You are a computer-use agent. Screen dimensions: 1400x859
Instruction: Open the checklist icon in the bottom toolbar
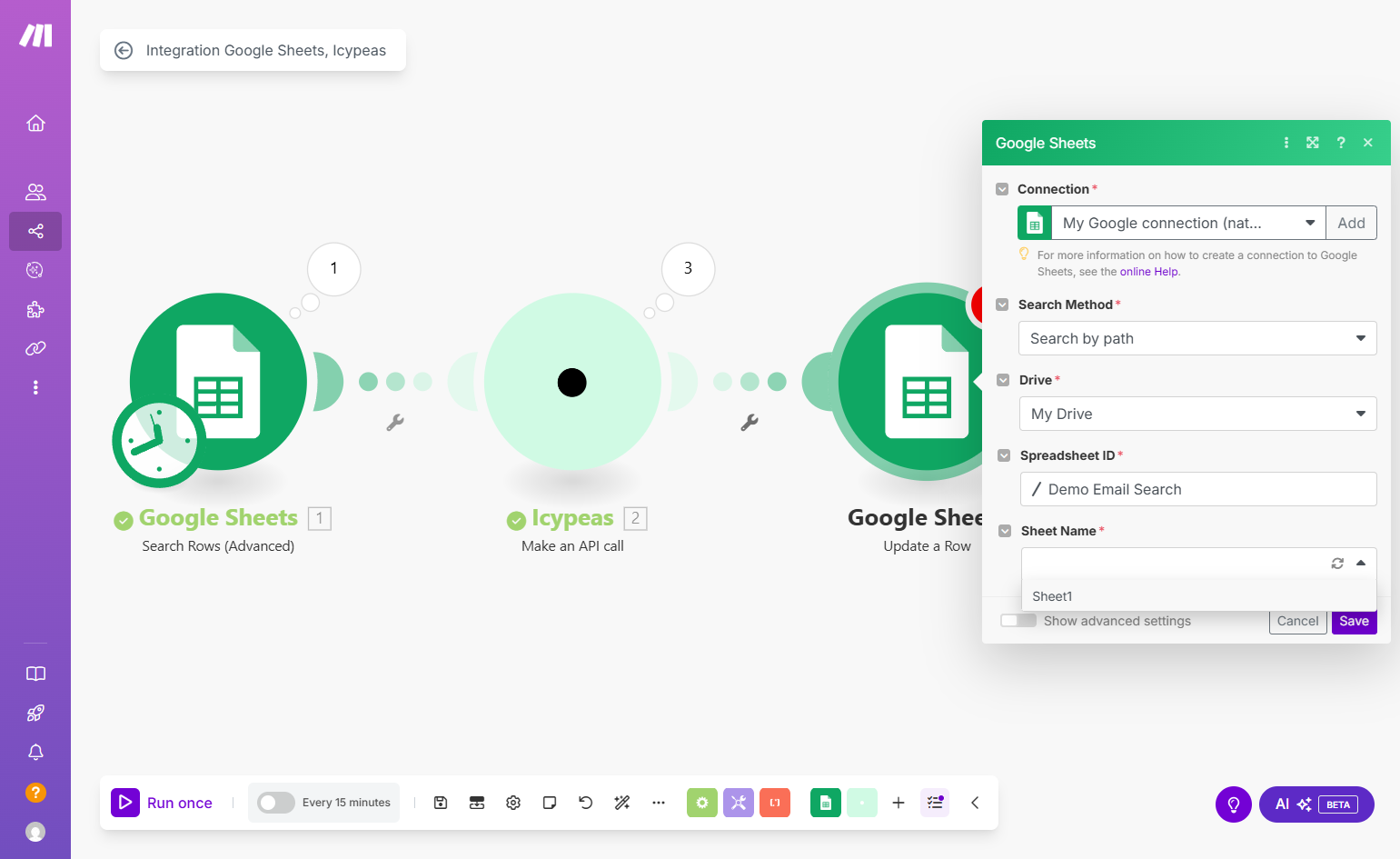click(935, 803)
